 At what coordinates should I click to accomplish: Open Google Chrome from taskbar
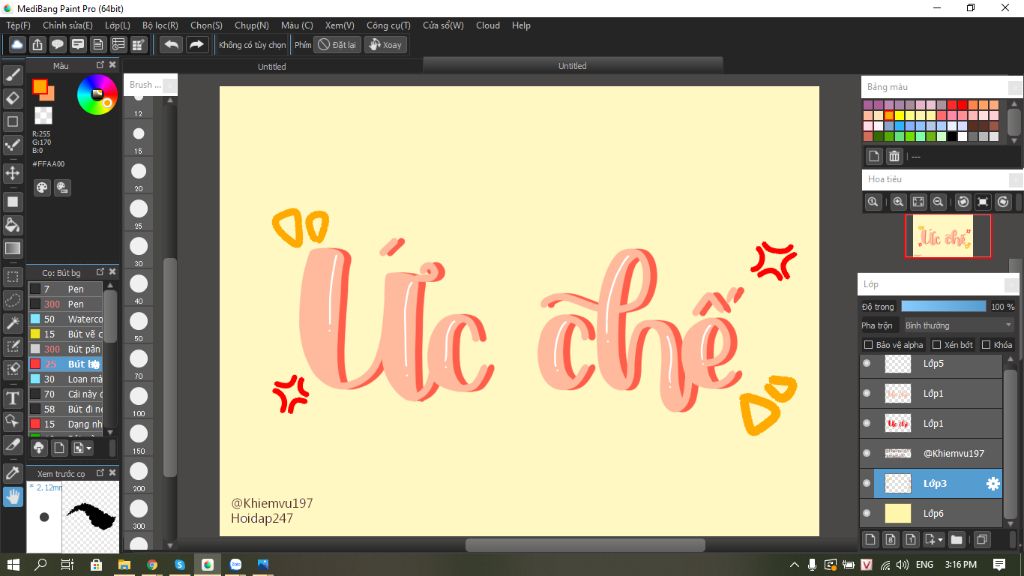[152, 564]
